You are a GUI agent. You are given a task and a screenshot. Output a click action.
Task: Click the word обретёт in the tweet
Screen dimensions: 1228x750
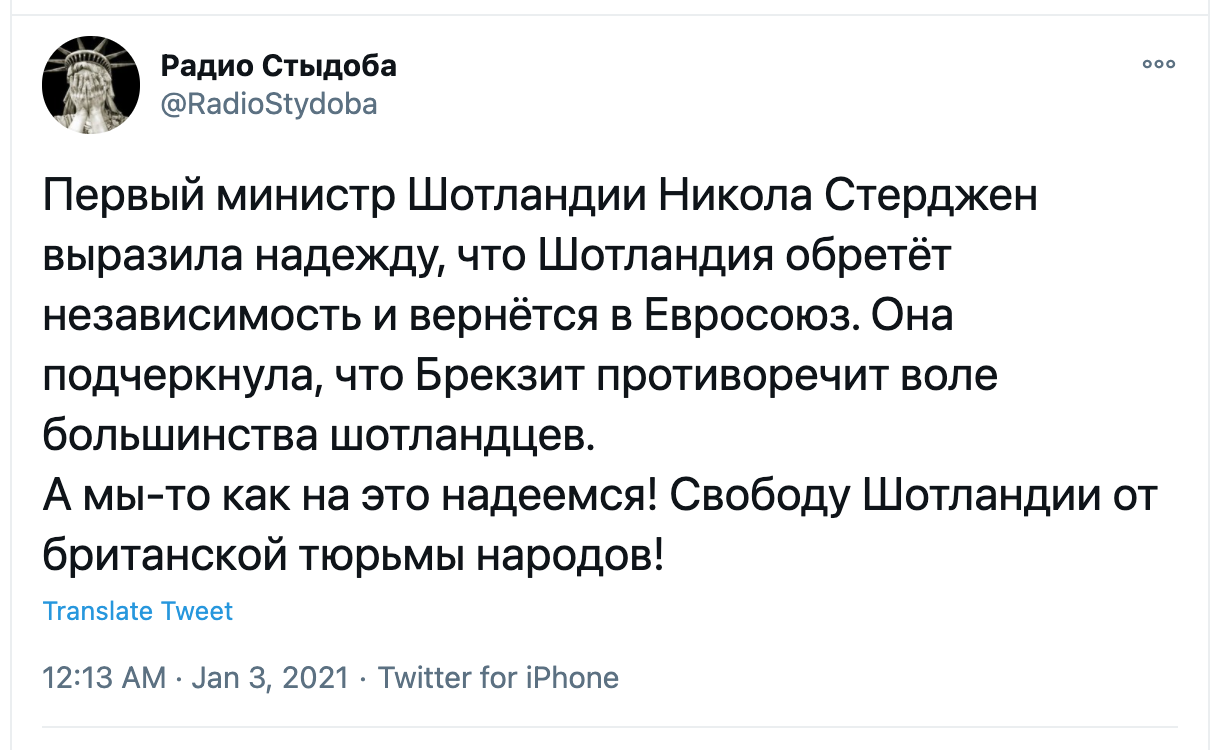(866, 256)
